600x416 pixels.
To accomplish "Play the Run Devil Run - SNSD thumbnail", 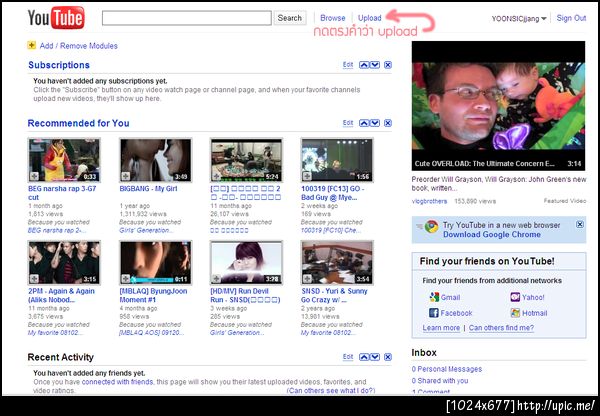I will coord(246,263).
